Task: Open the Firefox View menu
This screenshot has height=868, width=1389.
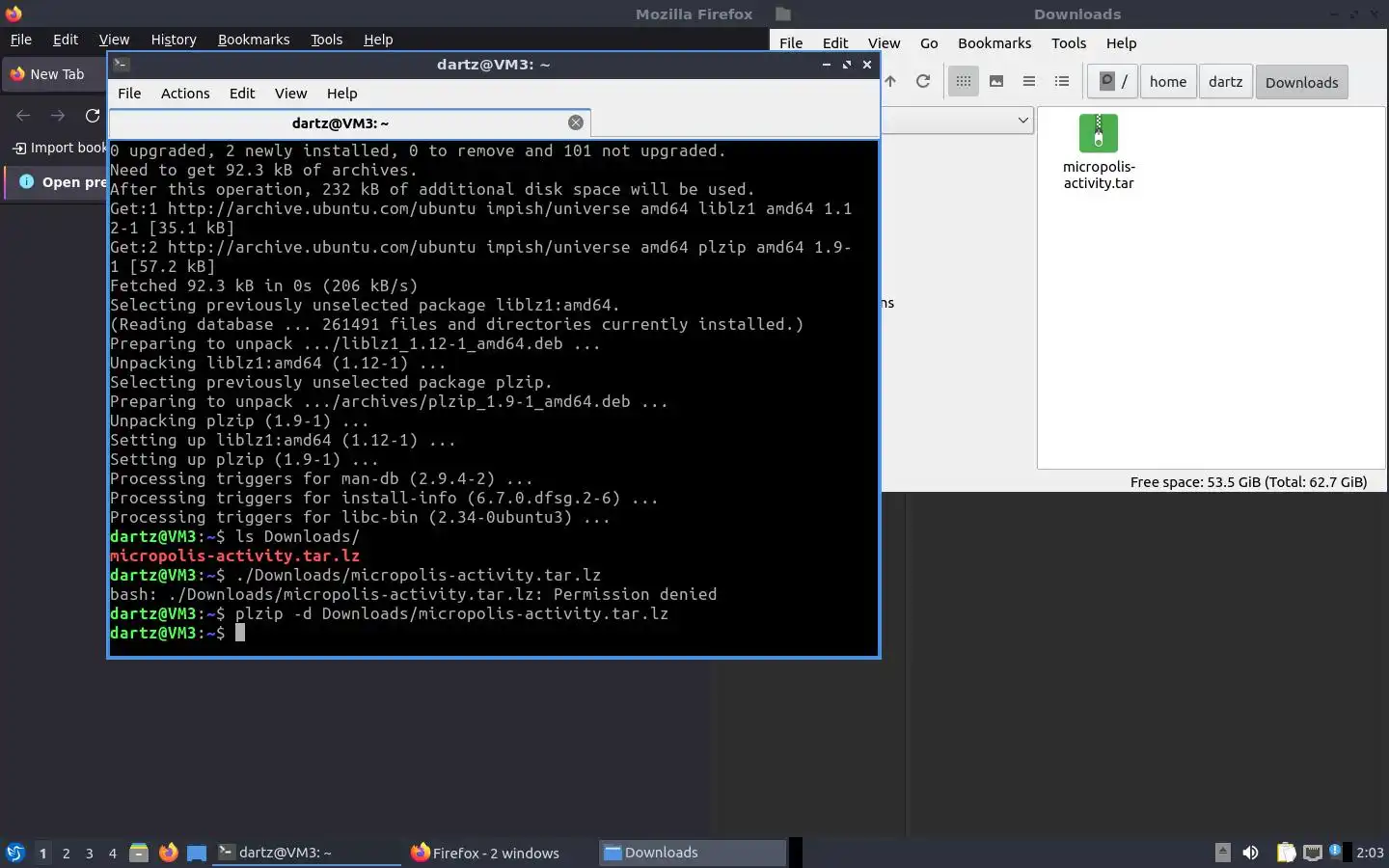Action: pos(114,40)
